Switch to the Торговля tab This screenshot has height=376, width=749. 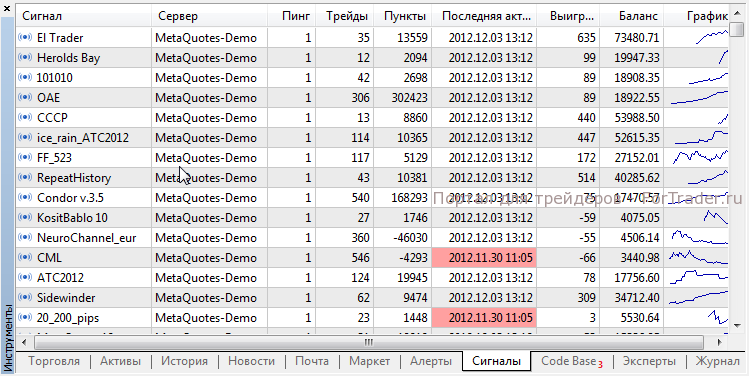pyautogui.click(x=54, y=361)
